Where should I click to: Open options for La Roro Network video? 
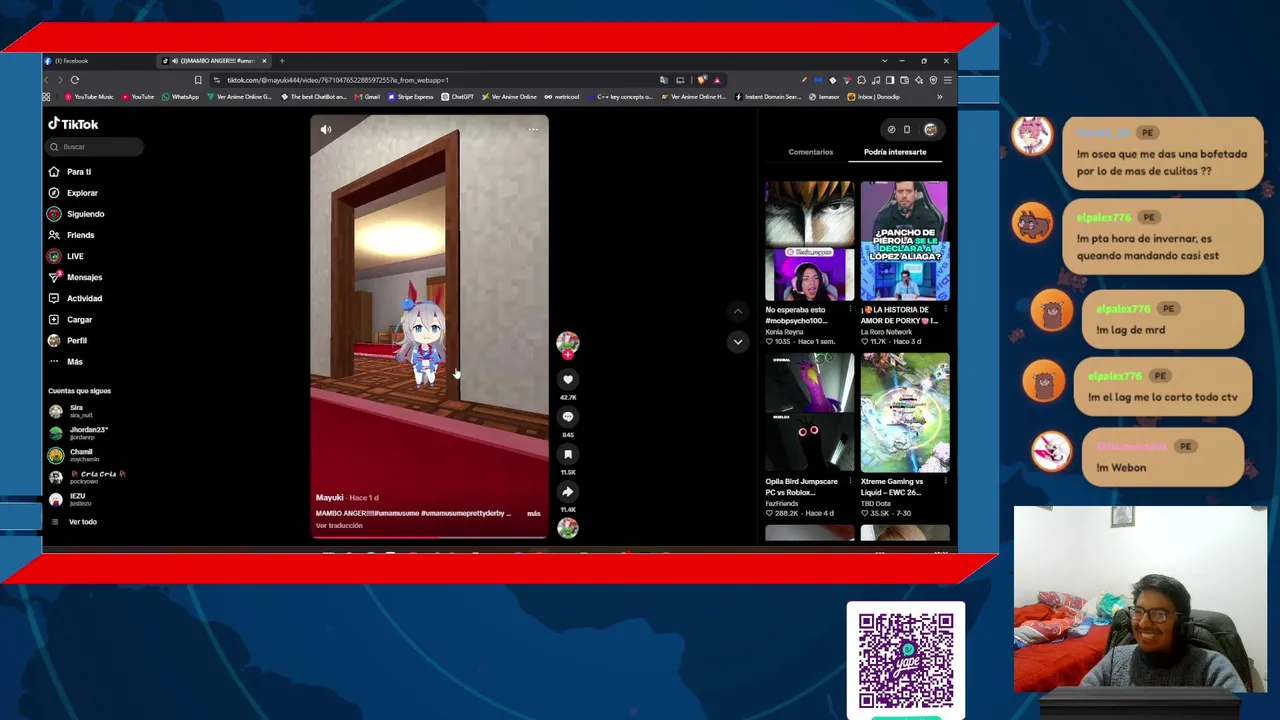[x=945, y=310]
